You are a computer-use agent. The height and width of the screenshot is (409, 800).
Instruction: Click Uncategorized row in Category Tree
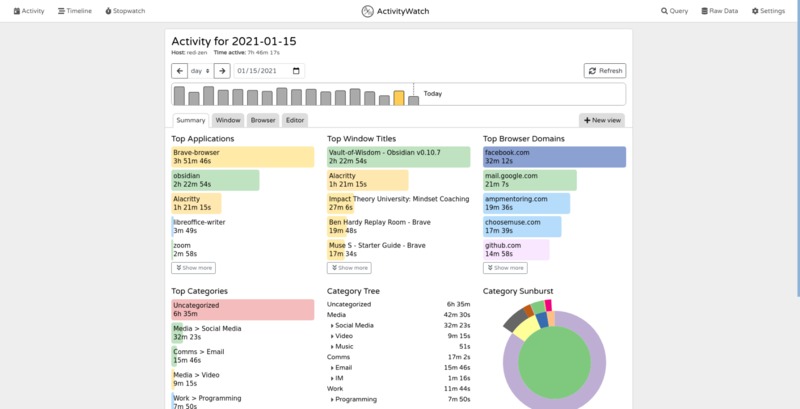pyautogui.click(x=398, y=304)
